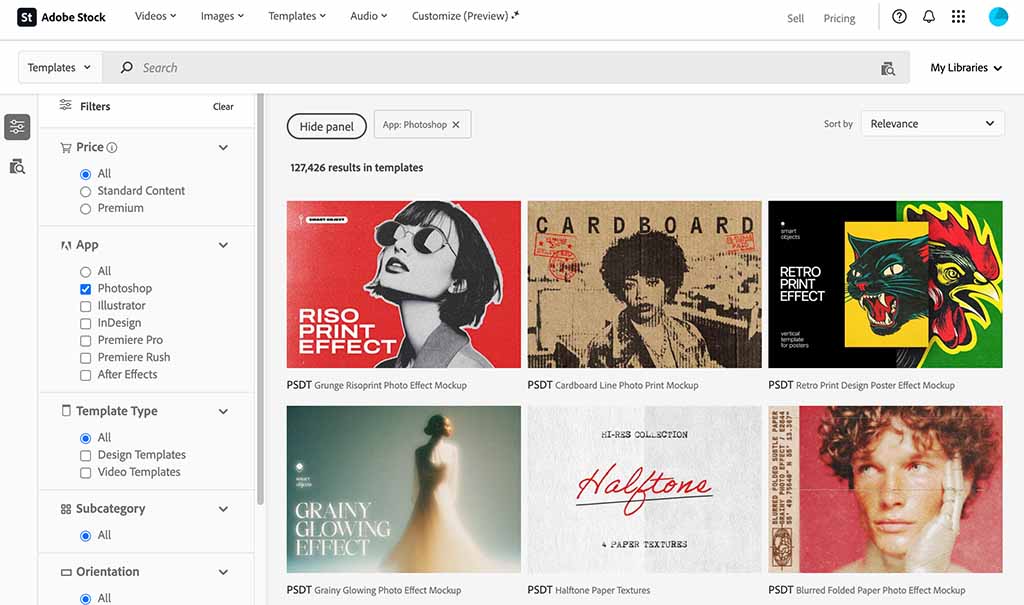
Task: Click the Hide panel button
Action: (327, 127)
